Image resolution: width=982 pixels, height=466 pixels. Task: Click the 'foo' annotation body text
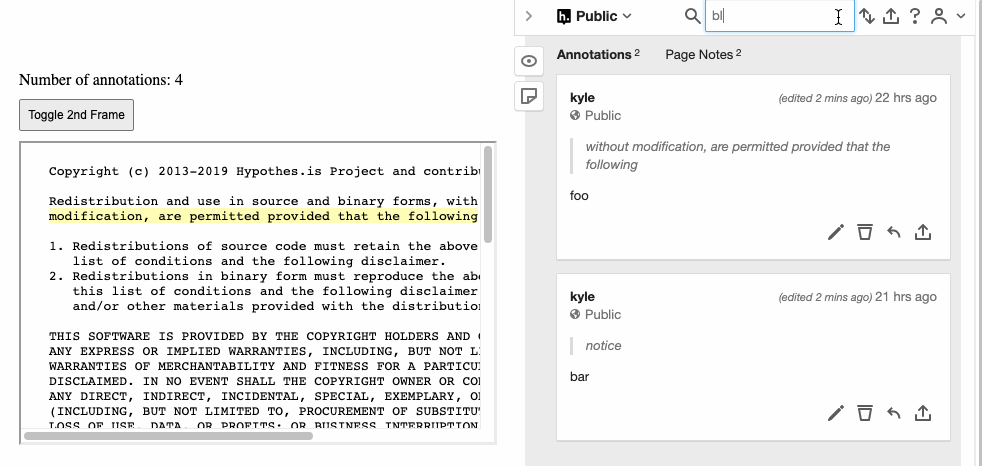[579, 195]
